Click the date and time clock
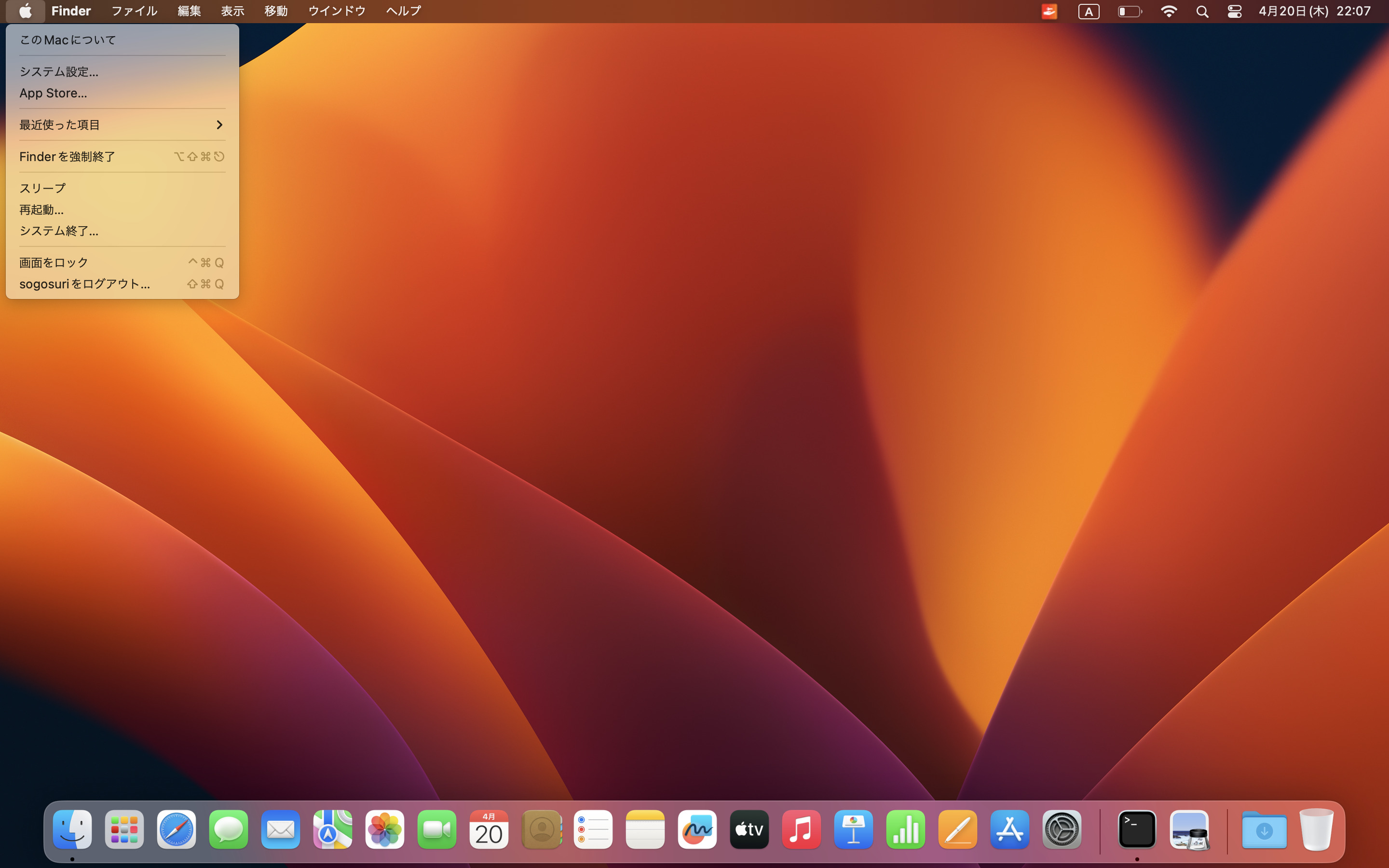Image resolution: width=1389 pixels, height=868 pixels. [x=1314, y=12]
